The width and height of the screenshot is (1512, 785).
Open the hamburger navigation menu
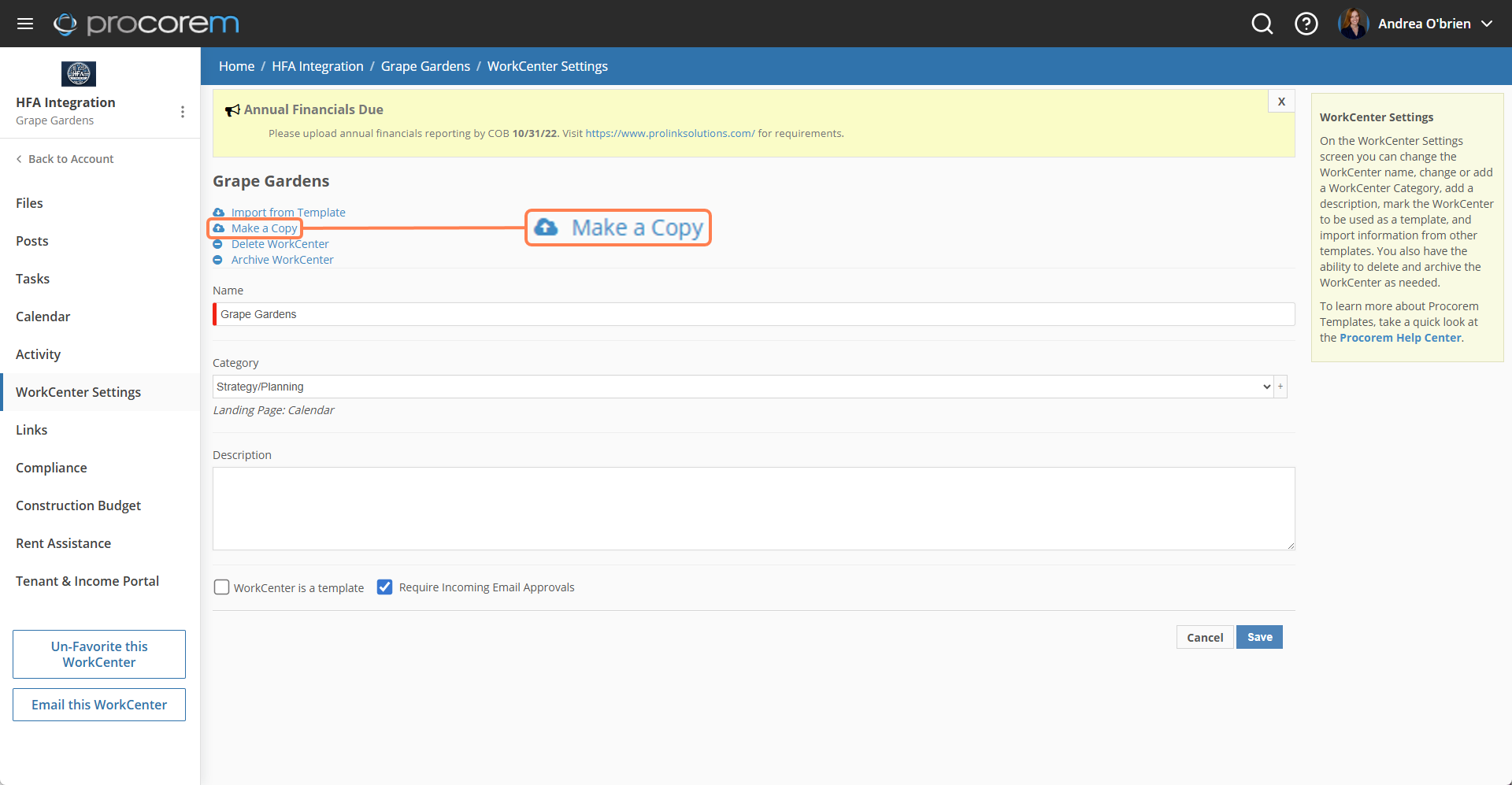click(x=25, y=24)
